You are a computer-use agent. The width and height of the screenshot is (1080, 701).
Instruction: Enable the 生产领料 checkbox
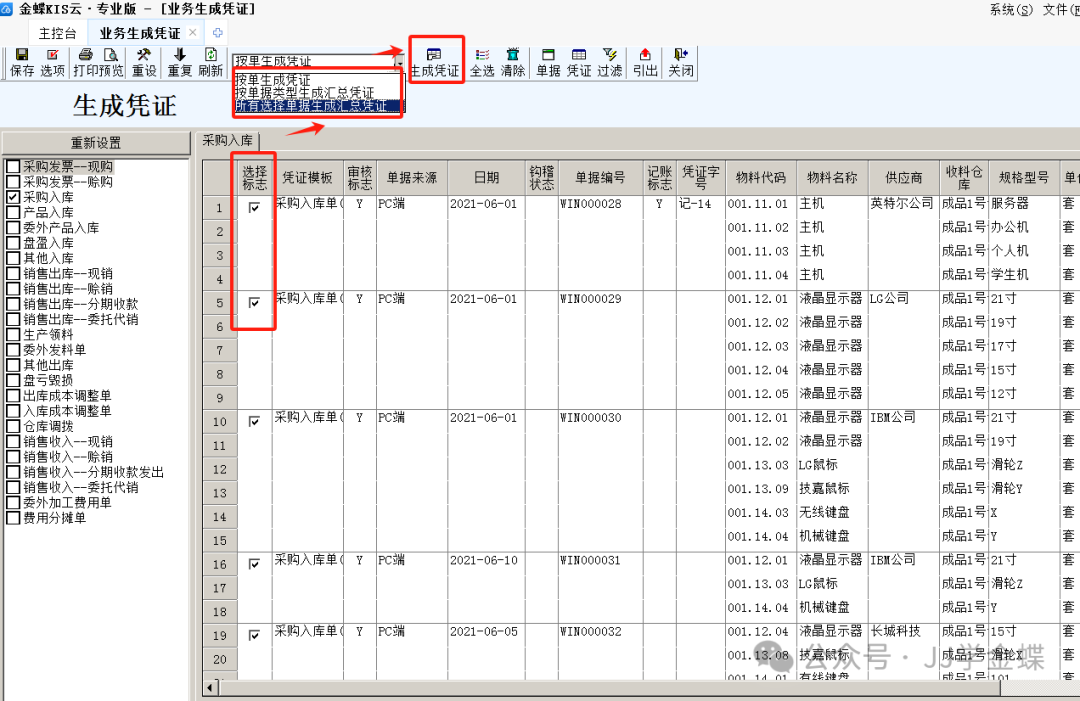coord(13,335)
